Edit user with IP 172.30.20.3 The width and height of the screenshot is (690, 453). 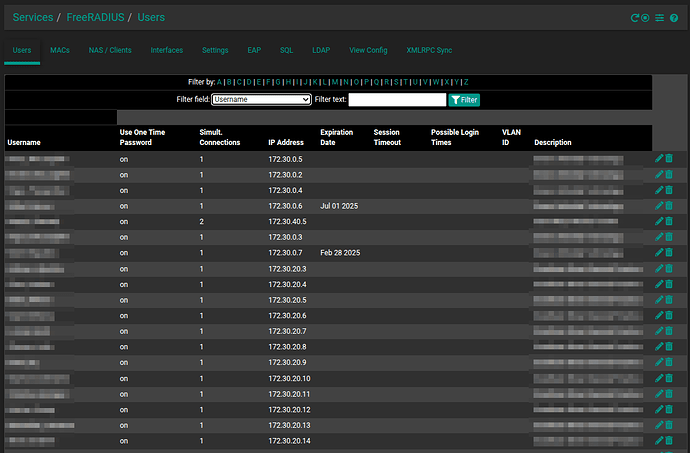tap(659, 269)
